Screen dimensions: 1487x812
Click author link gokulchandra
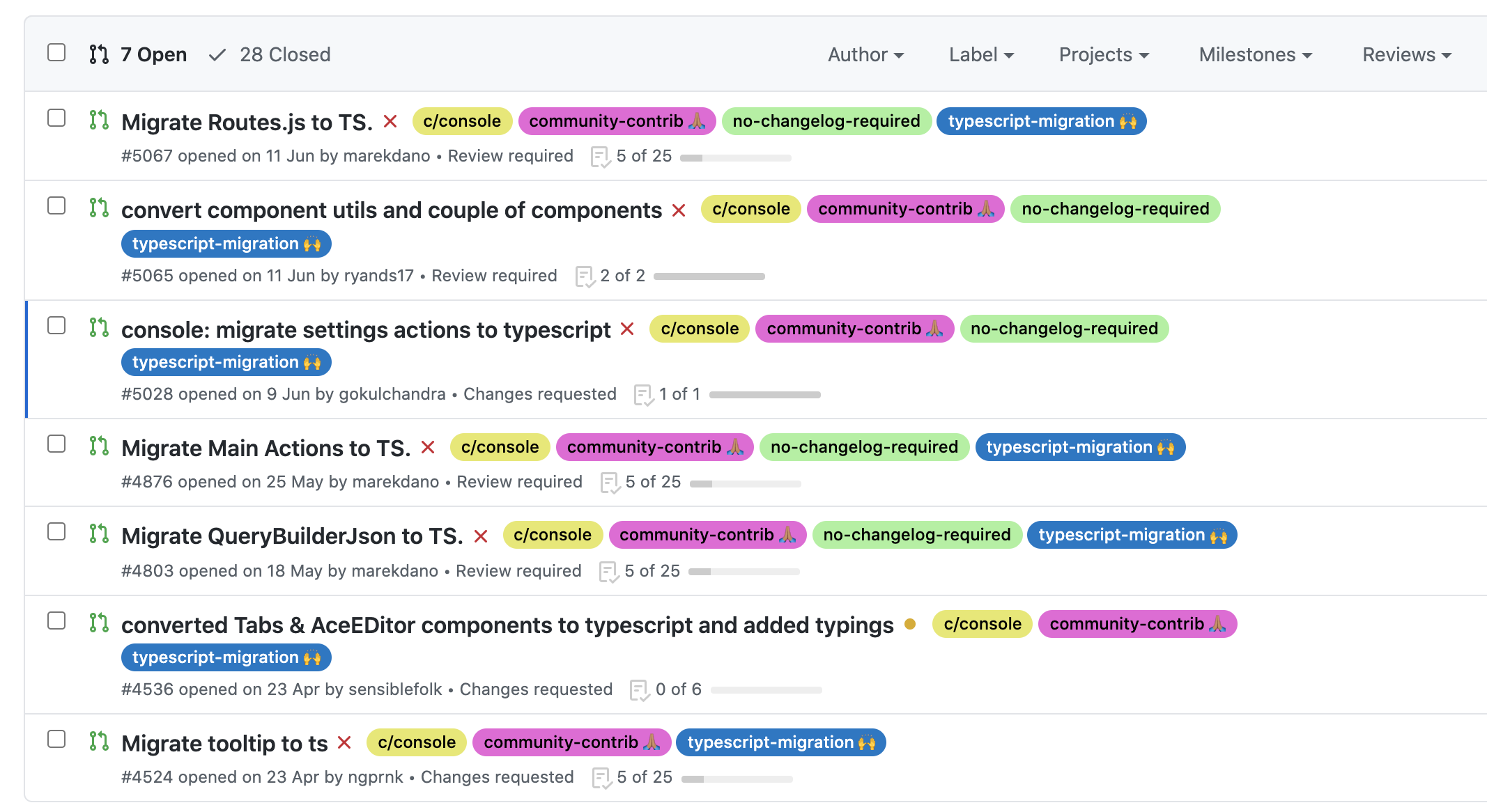tap(392, 394)
